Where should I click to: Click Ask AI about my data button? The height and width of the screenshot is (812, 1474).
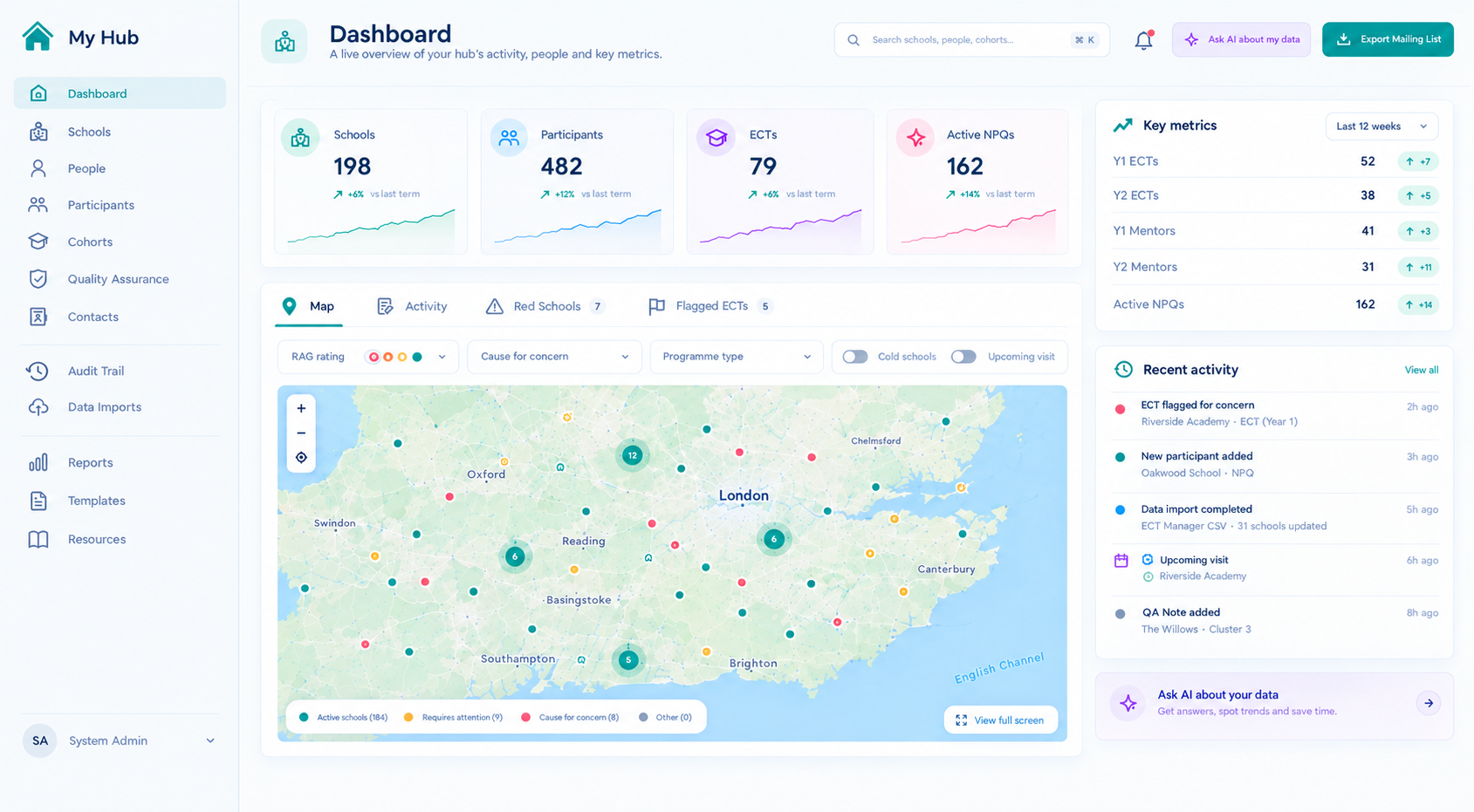click(1241, 39)
